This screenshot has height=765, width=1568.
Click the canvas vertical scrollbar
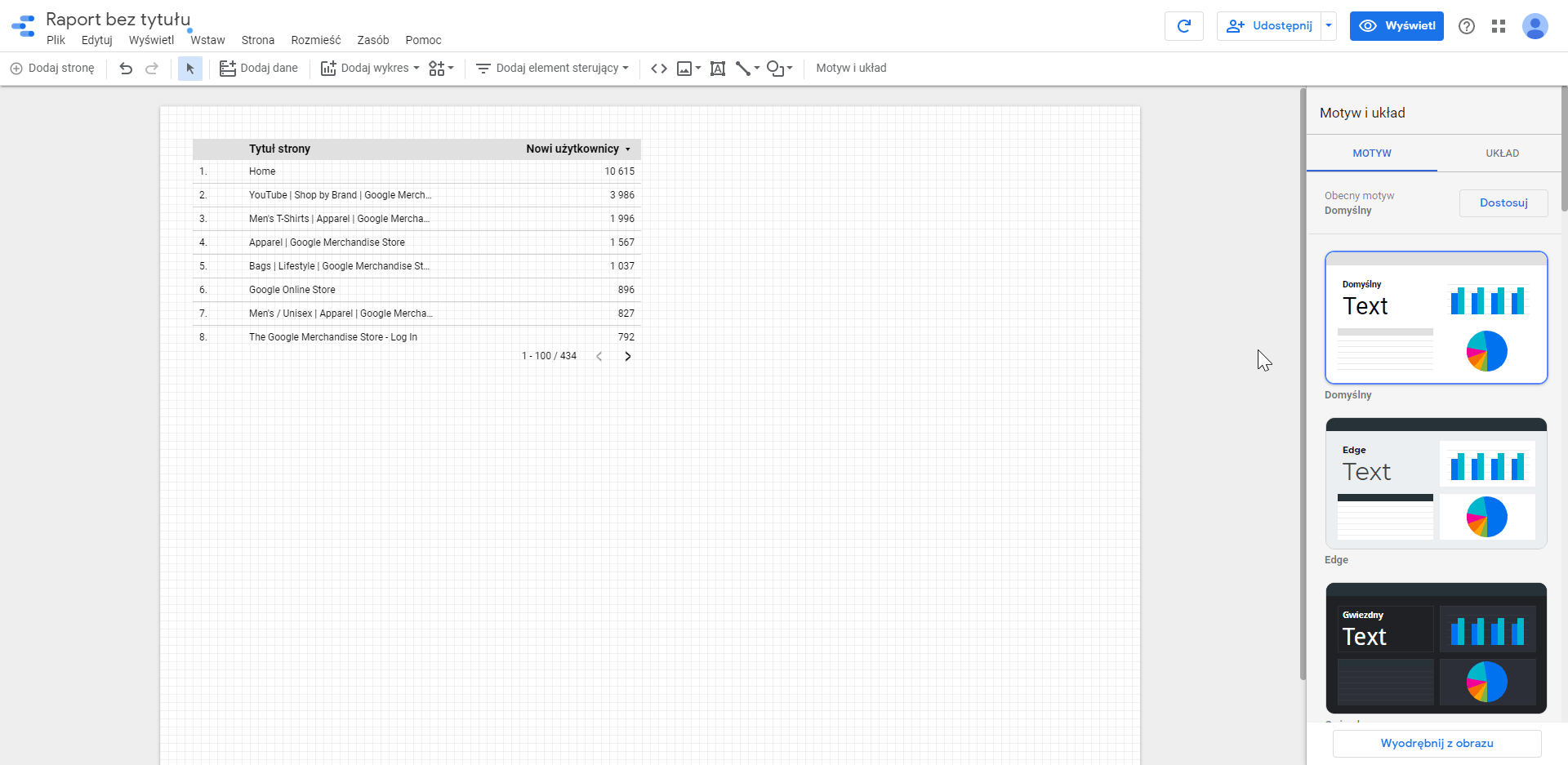coord(1303,384)
